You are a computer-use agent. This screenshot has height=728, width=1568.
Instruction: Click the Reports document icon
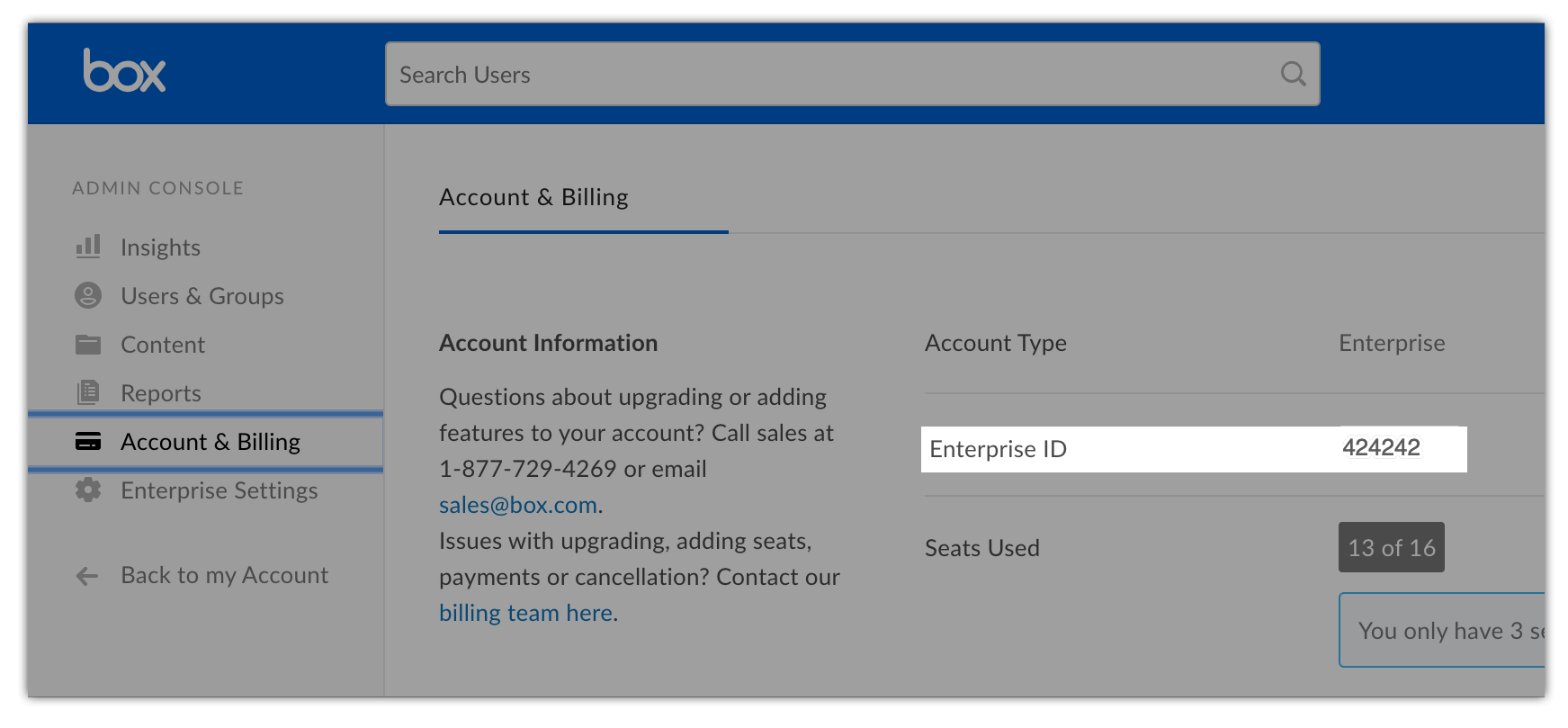point(88,392)
